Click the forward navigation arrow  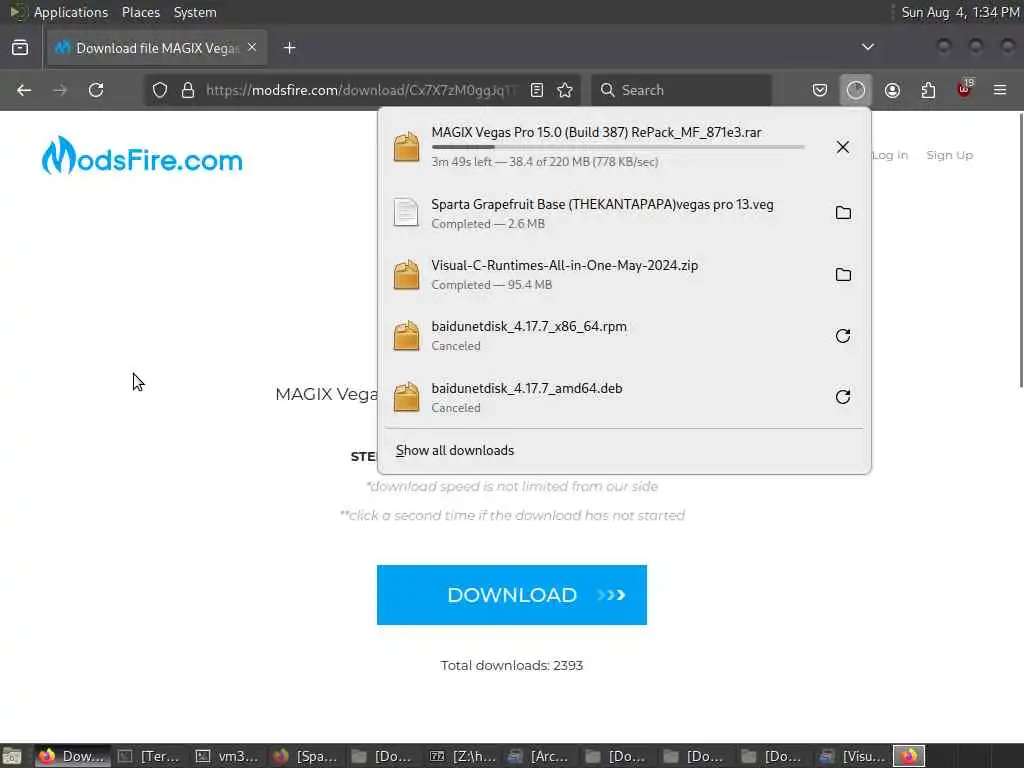[60, 90]
